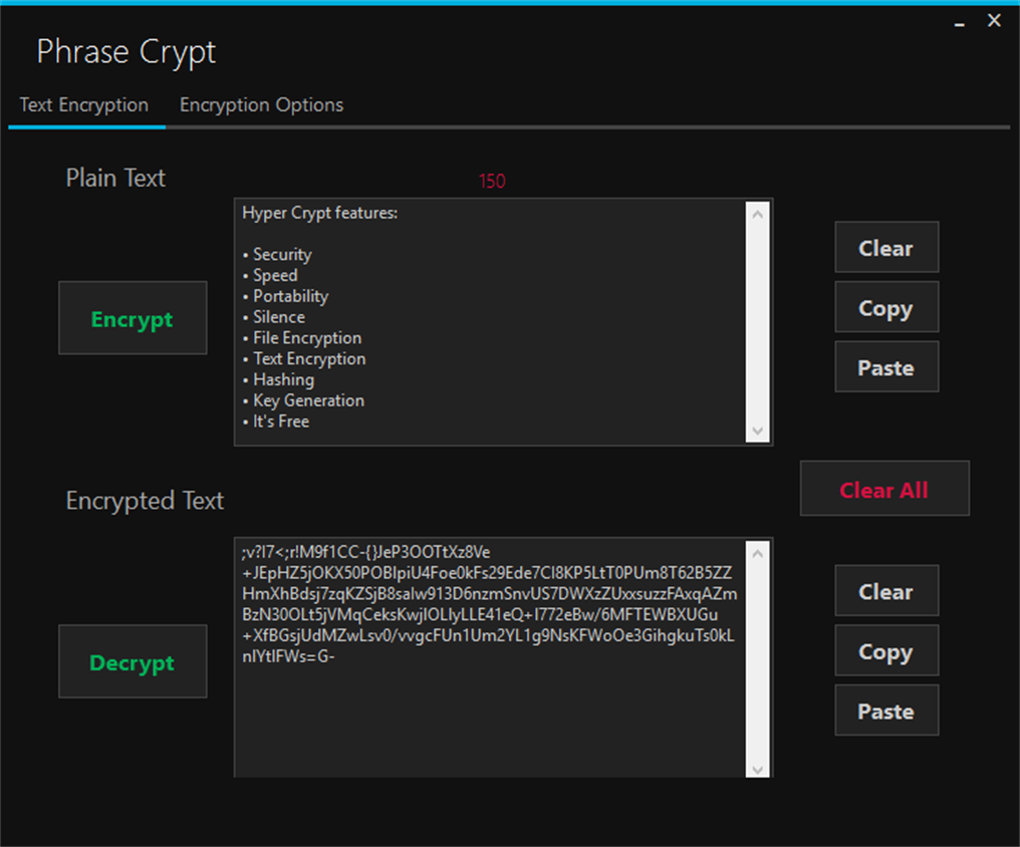The width and height of the screenshot is (1020, 847).
Task: Click the 'Hyper Crypt features:' line
Action: (x=319, y=213)
